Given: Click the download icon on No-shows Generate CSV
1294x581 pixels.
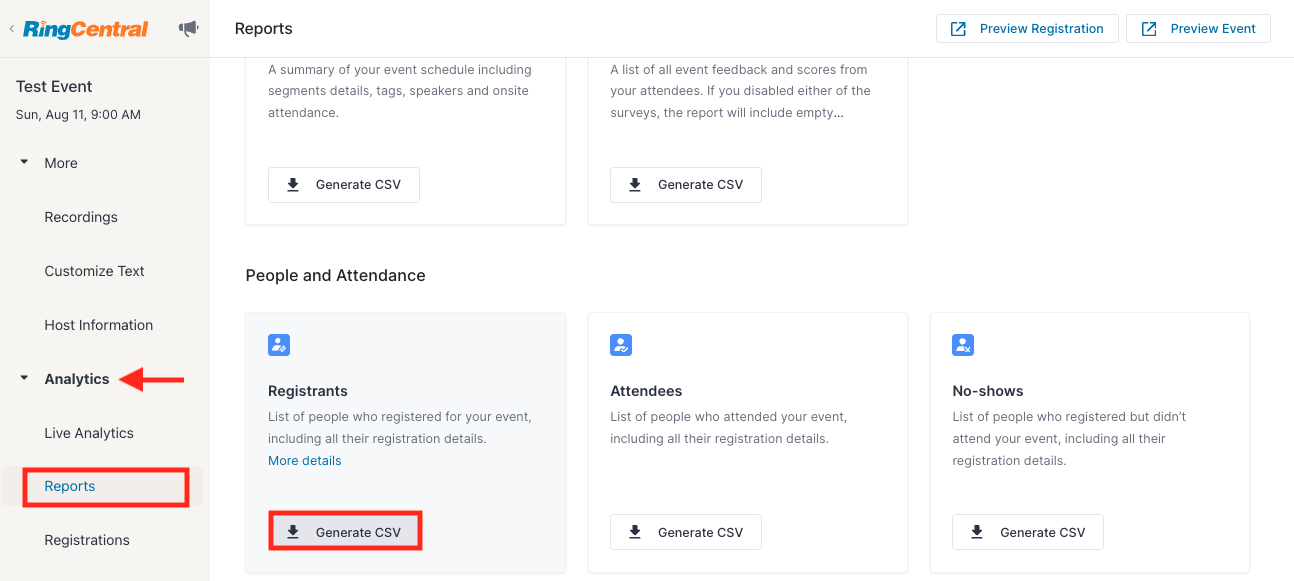Looking at the screenshot, I should (x=977, y=532).
